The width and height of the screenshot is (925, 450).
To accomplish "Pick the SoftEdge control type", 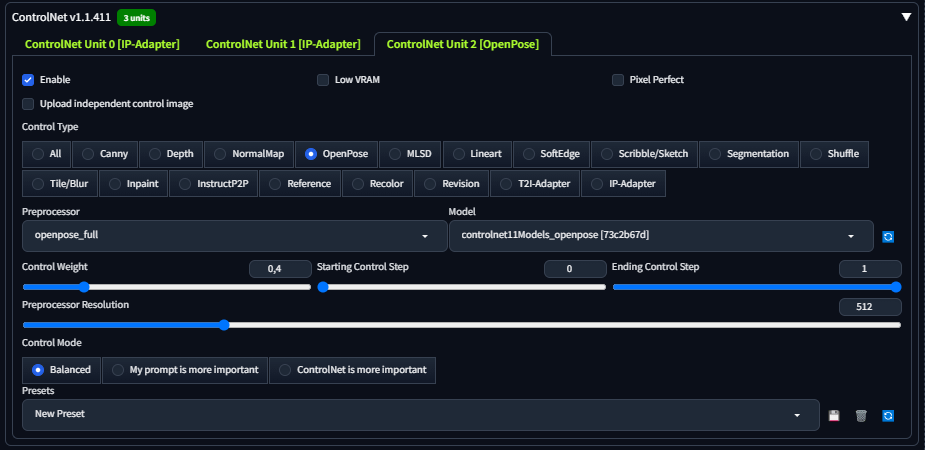I will click(x=551, y=154).
